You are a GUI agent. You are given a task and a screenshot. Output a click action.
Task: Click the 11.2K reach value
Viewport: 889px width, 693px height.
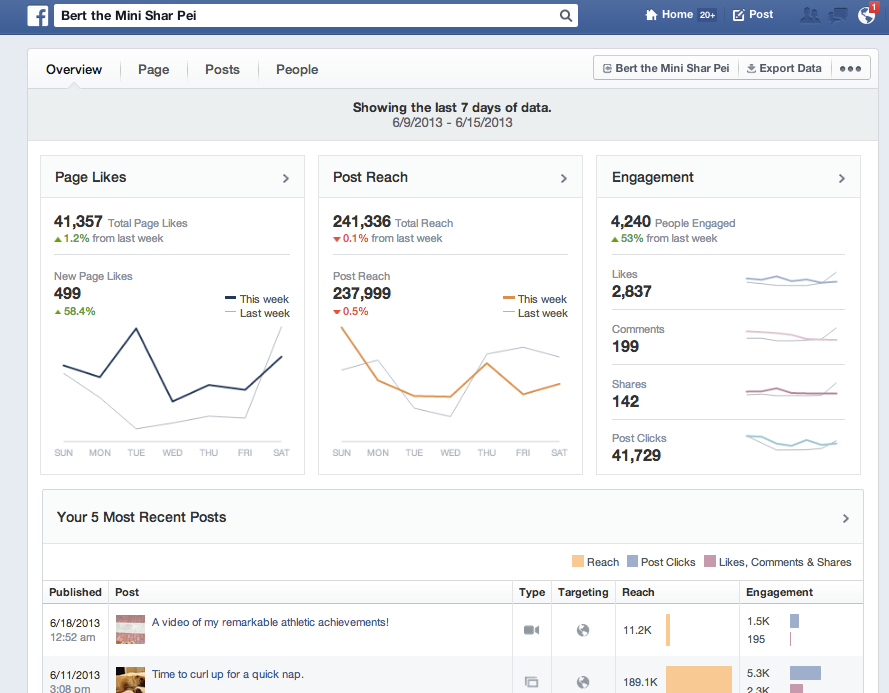pyautogui.click(x=637, y=630)
